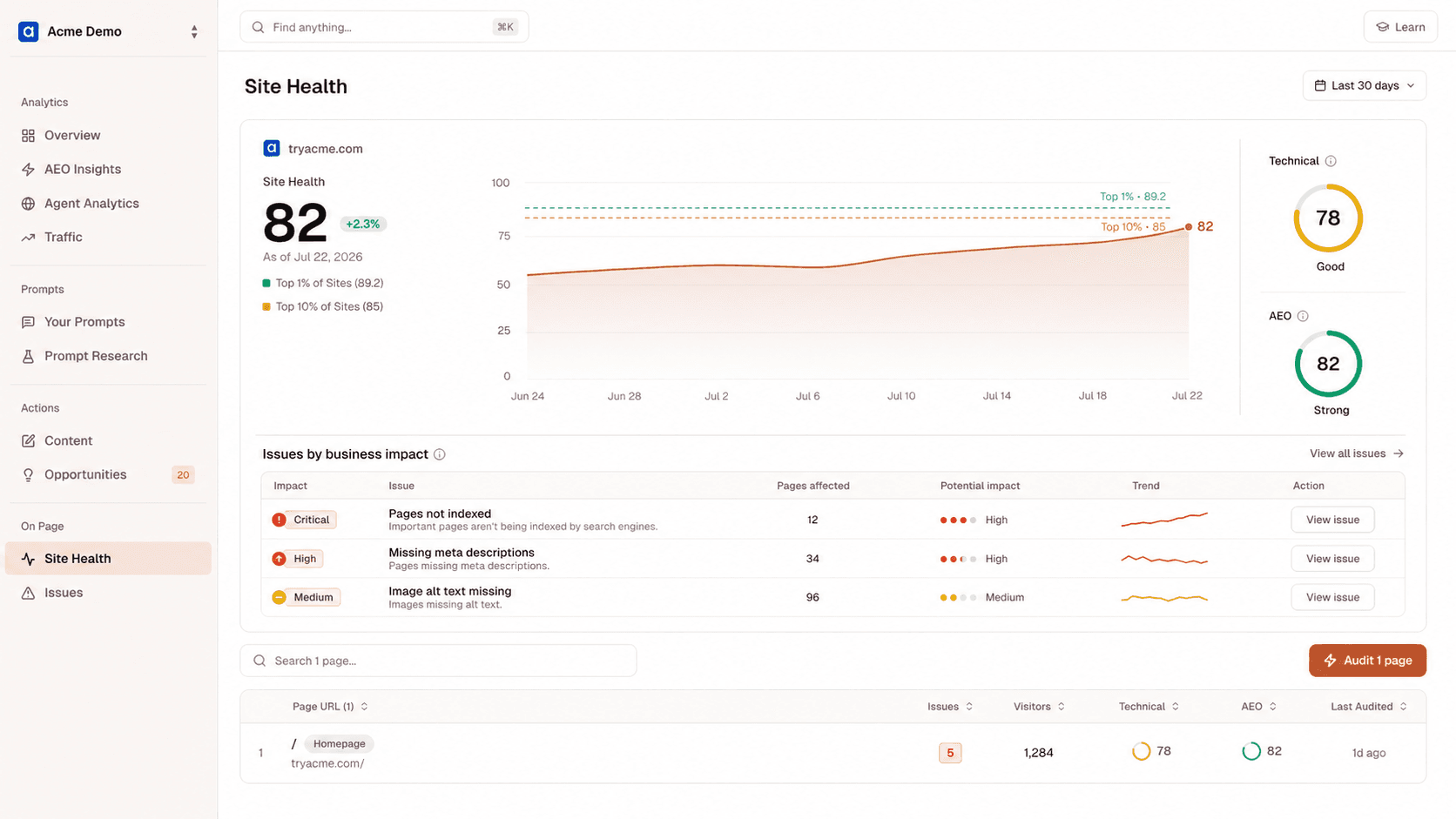The image size is (1456, 819).
Task: Click the Overview grid icon
Action: tap(29, 136)
